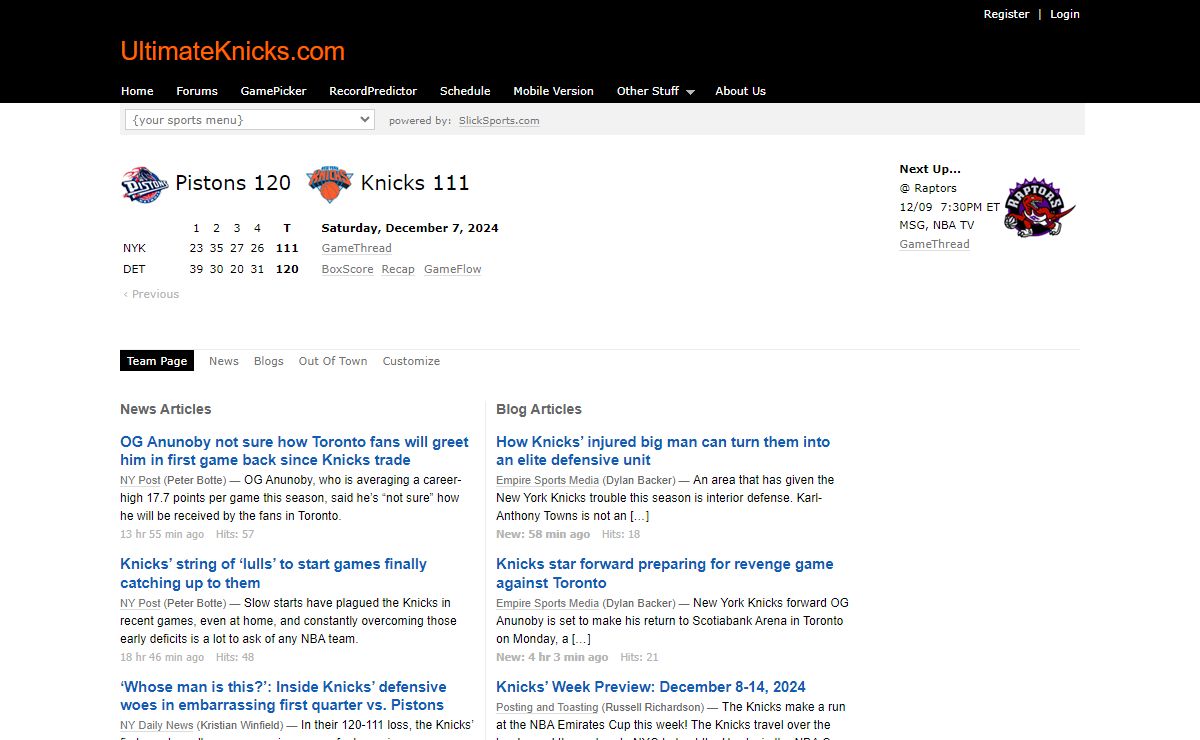The image size is (1200, 740).
Task: Open the your sports menu combo box
Action: tap(250, 120)
